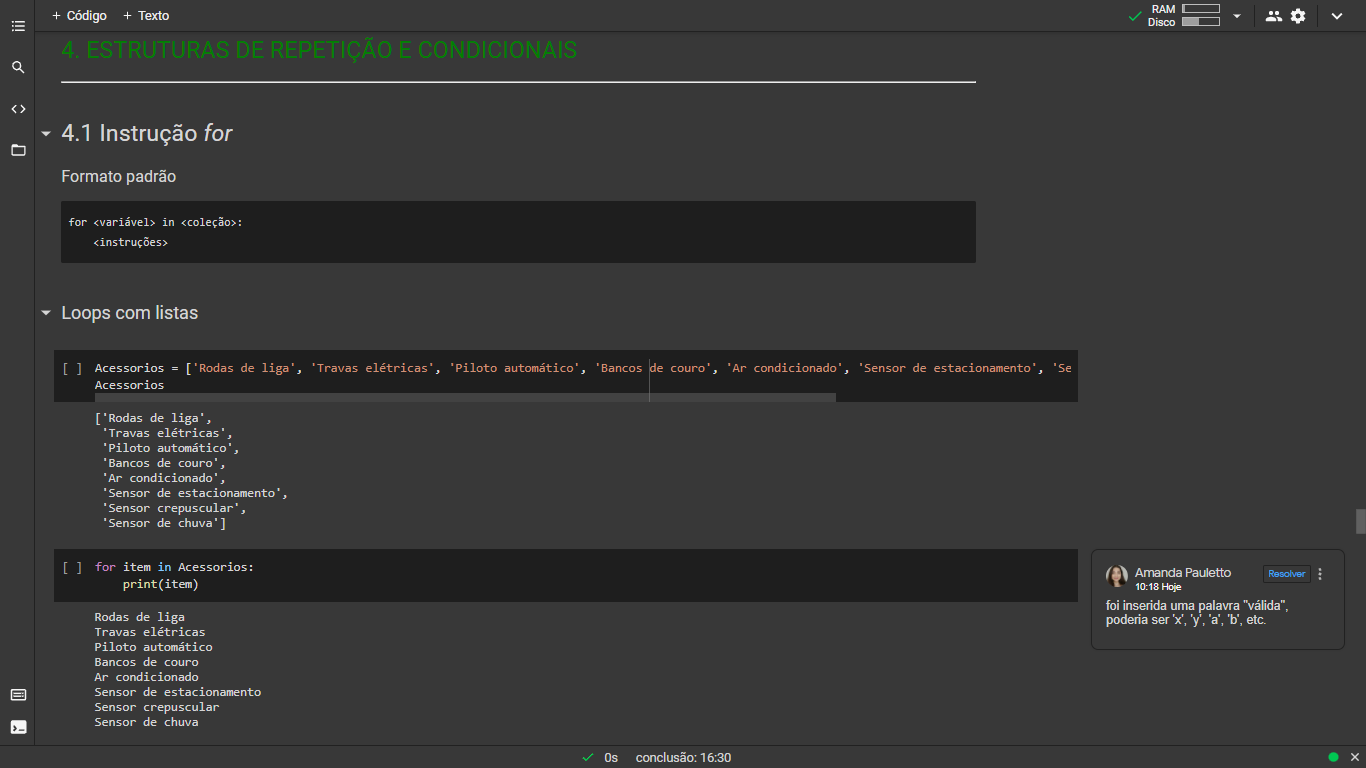Click the '10:18 Hoje' comment timestamp
Screen dimensions: 1366x768
tap(1158, 587)
